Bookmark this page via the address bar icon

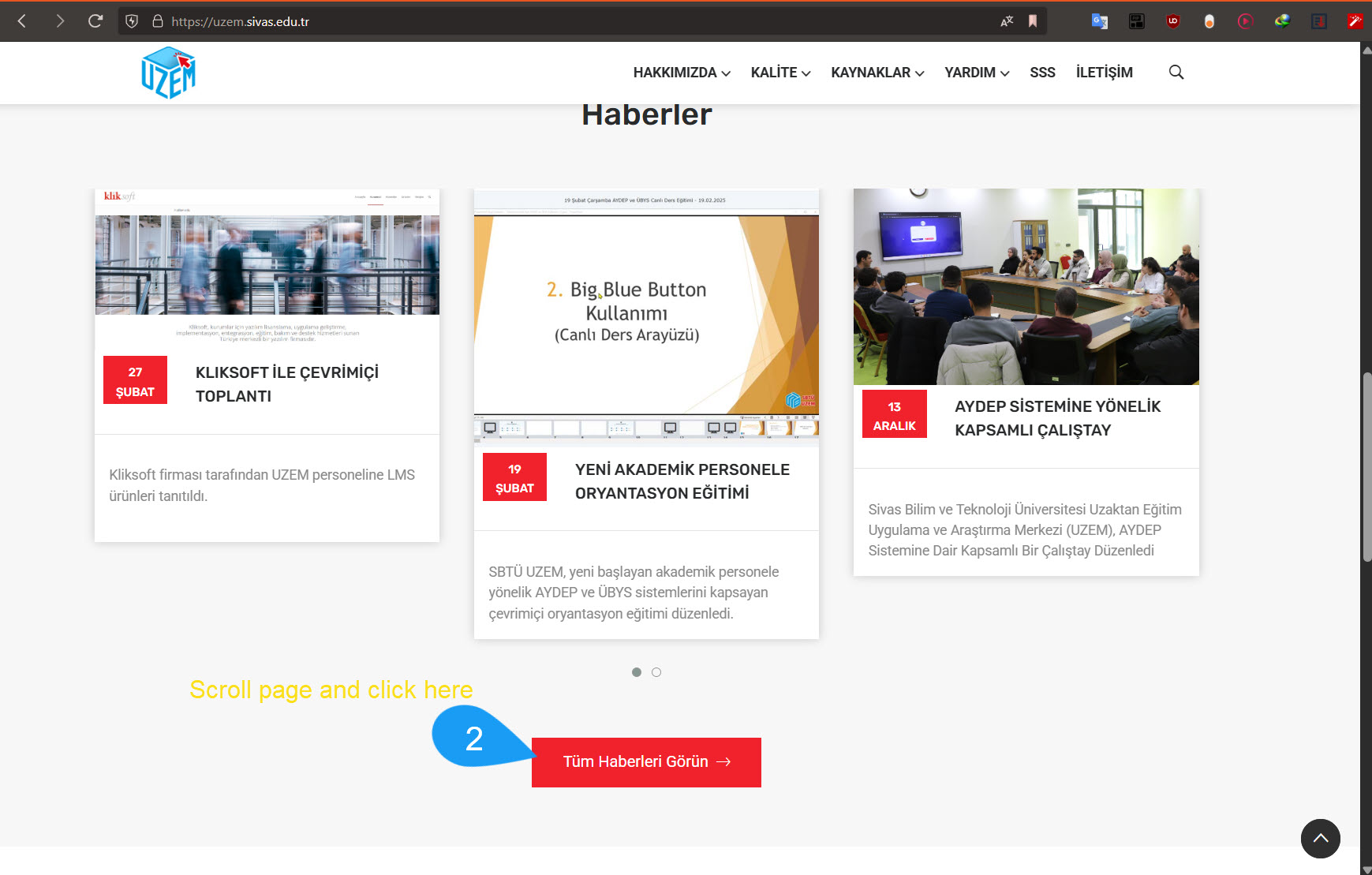[x=1032, y=21]
